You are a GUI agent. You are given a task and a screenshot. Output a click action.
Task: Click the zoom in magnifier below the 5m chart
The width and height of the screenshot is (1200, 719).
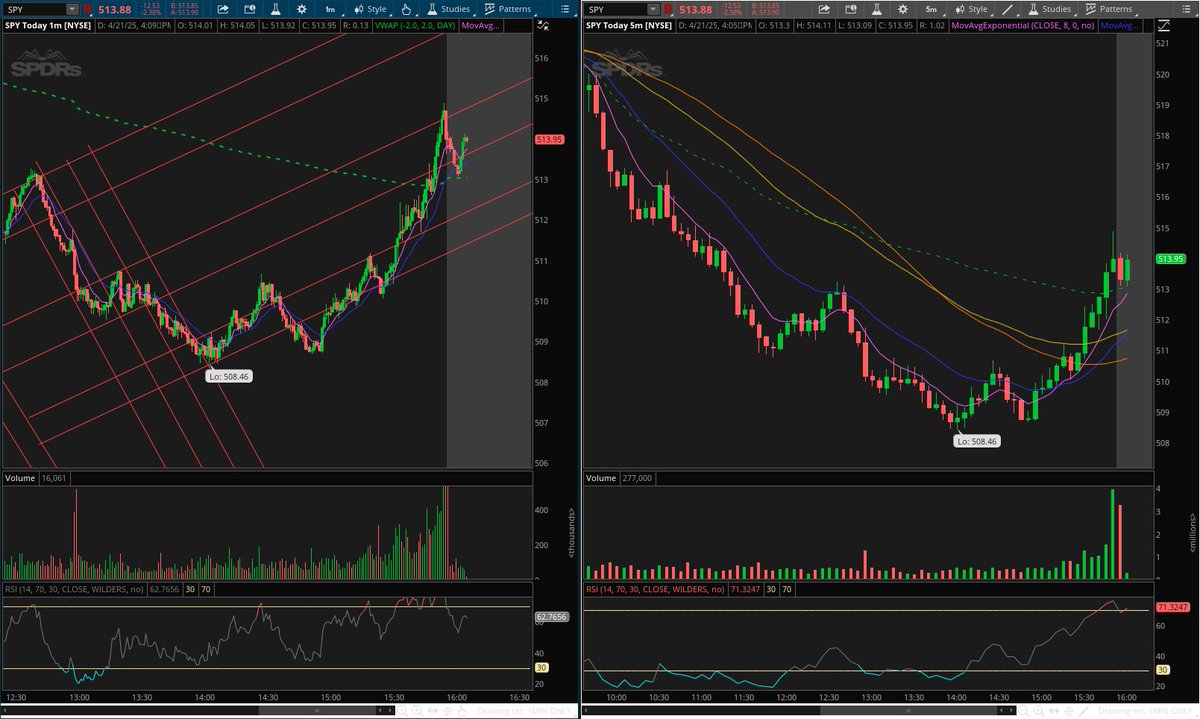(1039, 711)
